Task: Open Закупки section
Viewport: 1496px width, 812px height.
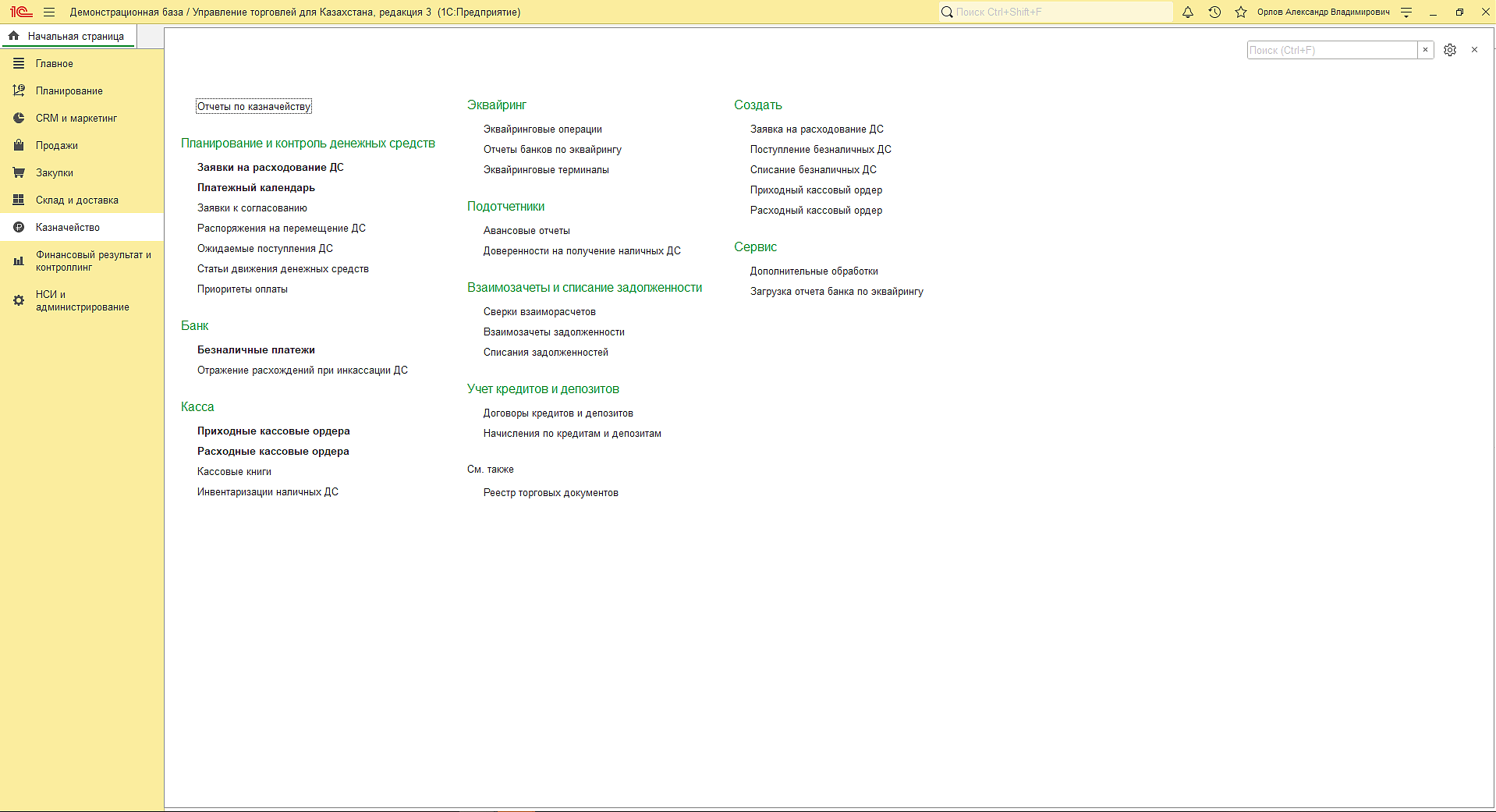Action: click(x=82, y=172)
